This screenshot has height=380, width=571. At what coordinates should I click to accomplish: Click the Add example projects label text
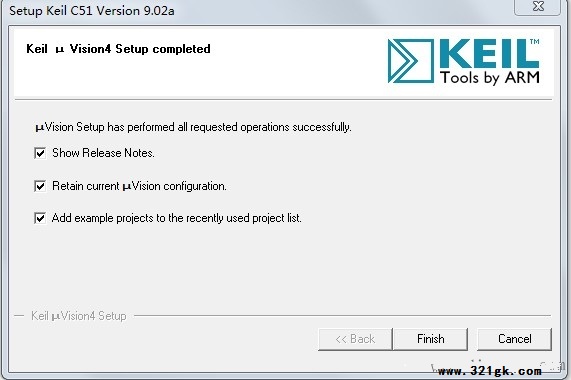click(177, 218)
